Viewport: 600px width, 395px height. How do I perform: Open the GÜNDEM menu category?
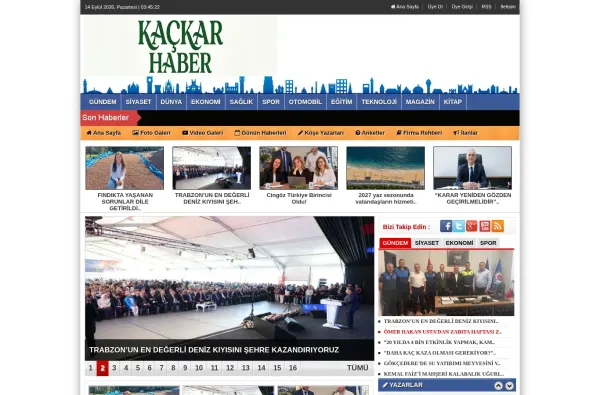(103, 102)
